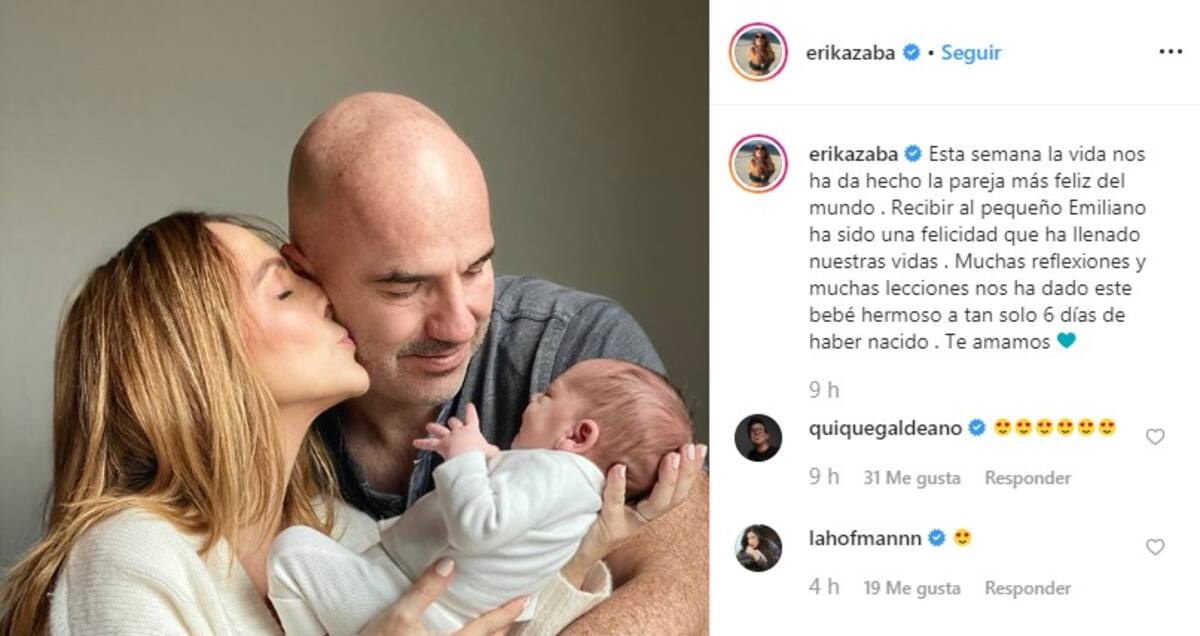The image size is (1200, 636).
Task: Like quiquegaldeano's comment with the heart
Action: 1155,437
